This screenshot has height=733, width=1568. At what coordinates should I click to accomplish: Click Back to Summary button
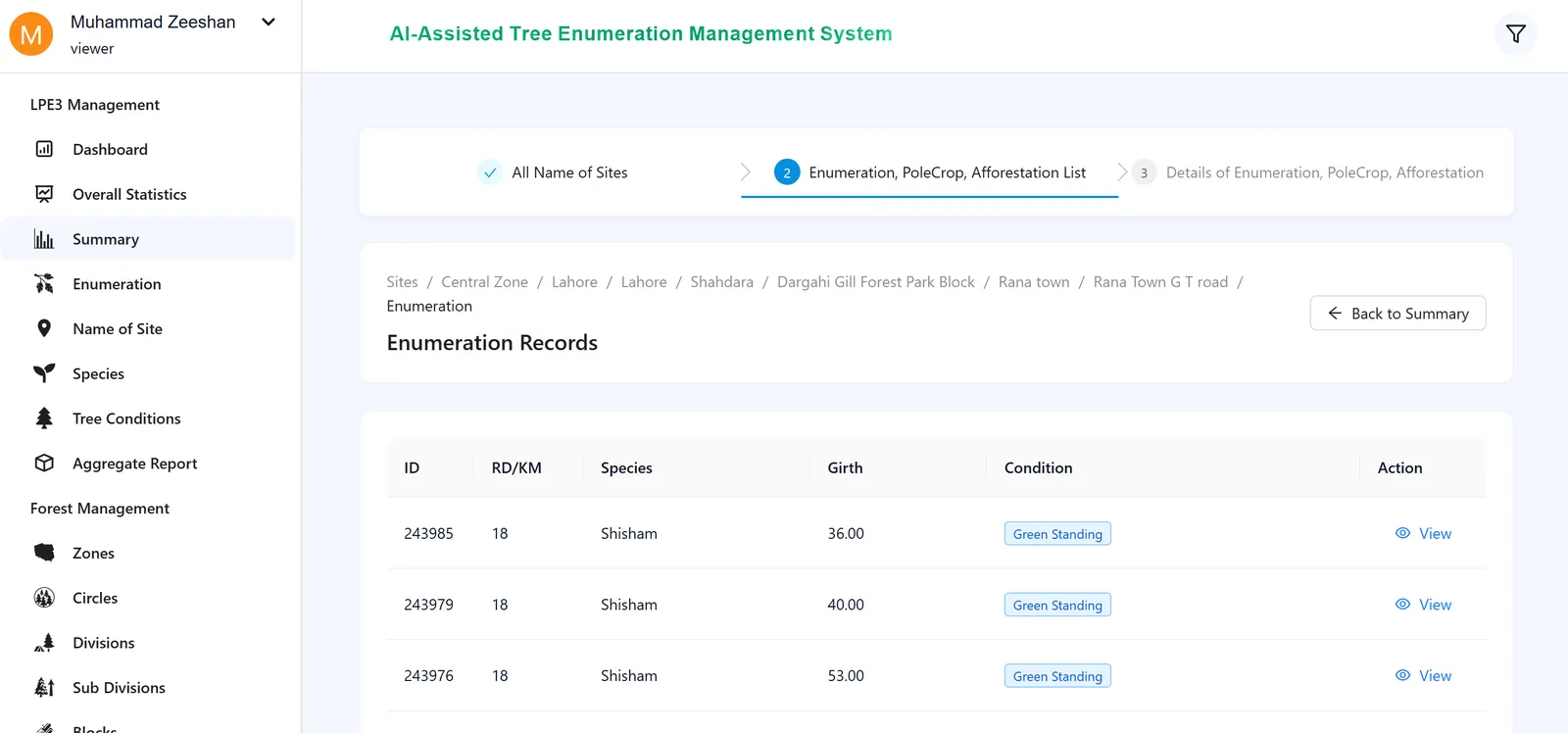(x=1397, y=314)
